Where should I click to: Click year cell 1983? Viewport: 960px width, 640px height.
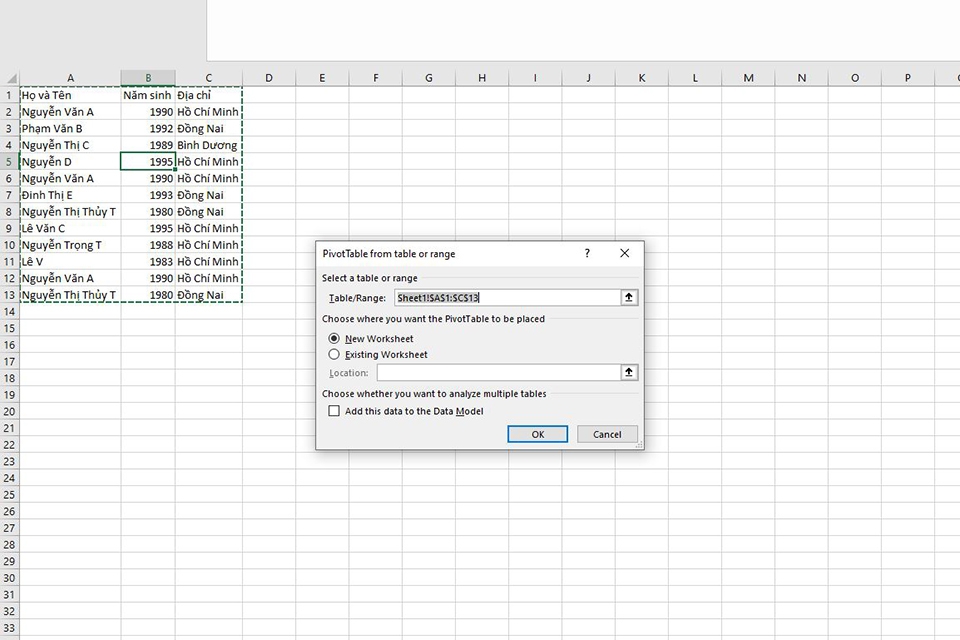pos(148,262)
